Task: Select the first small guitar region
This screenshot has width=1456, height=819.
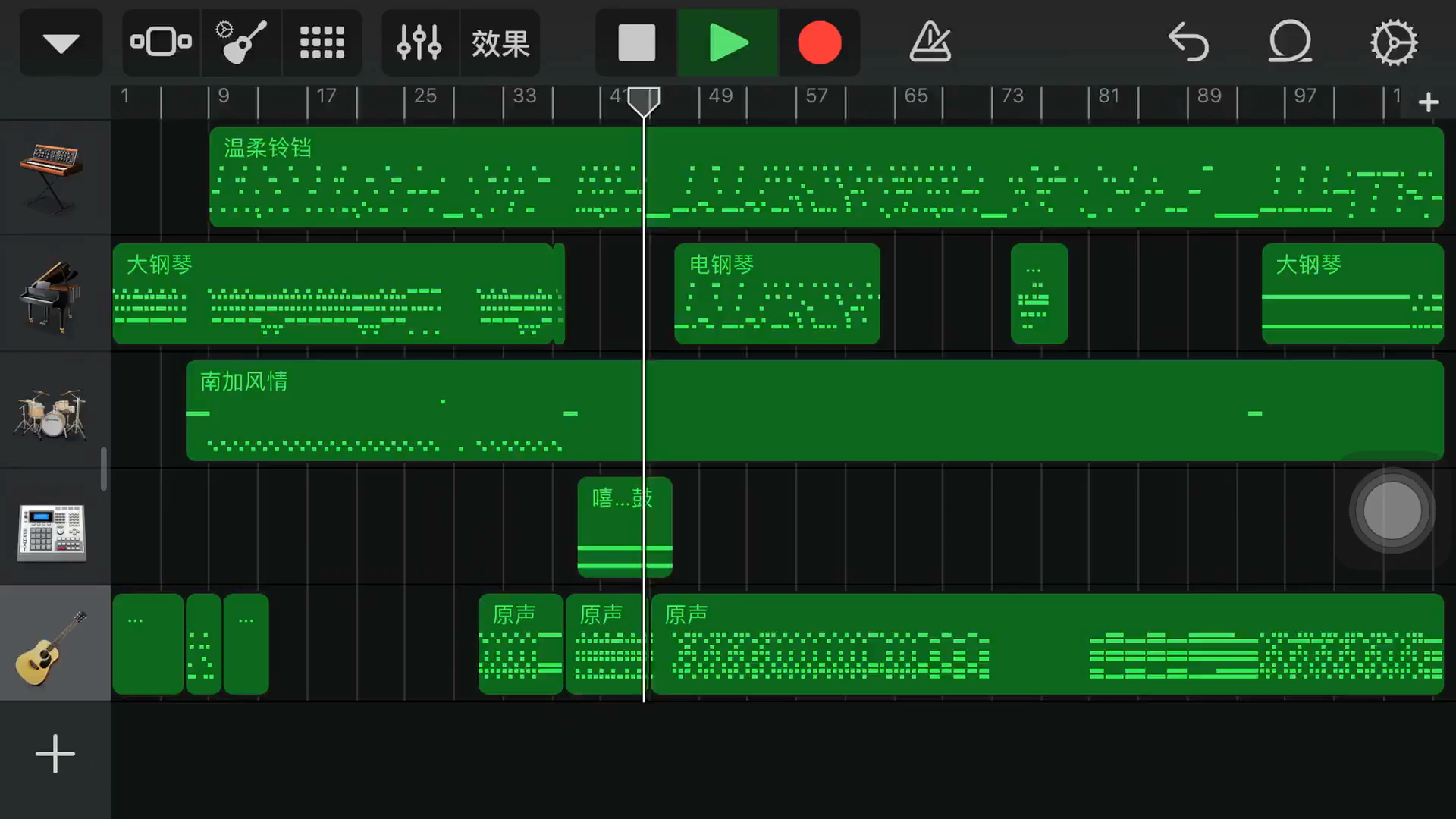Action: (149, 644)
